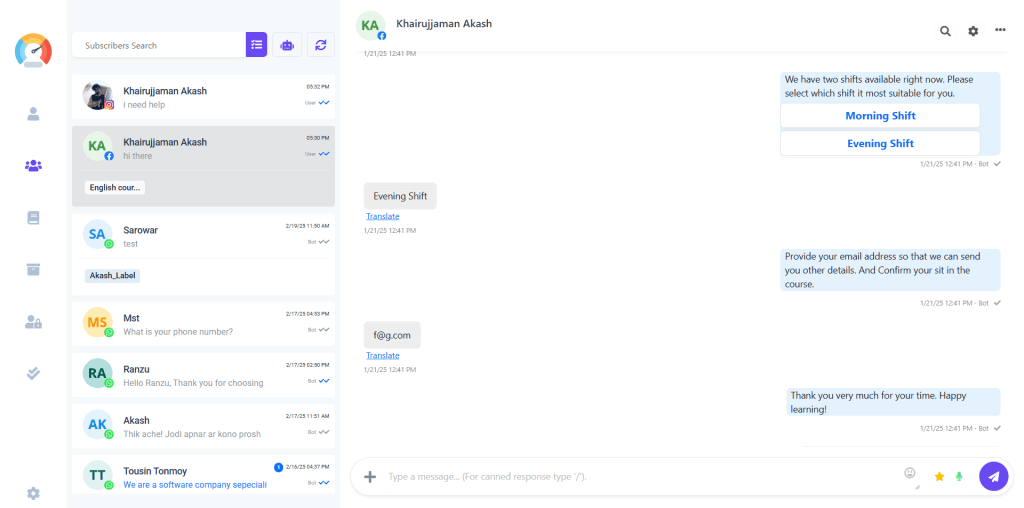Open chat settings gear in header
The image size is (1024, 508).
click(973, 31)
